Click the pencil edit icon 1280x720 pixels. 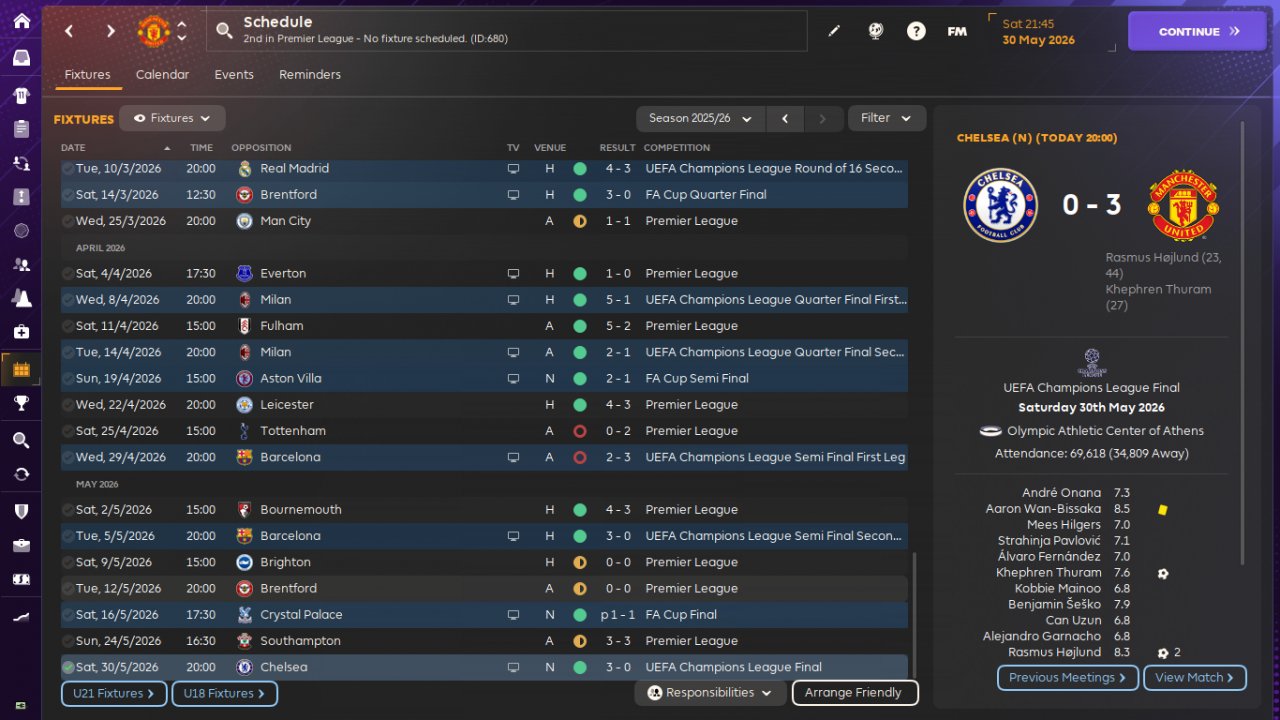[x=834, y=31]
